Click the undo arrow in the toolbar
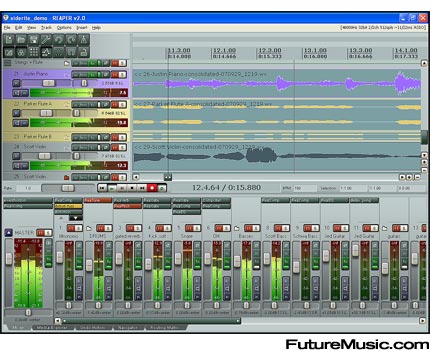The image size is (430, 360). tap(58, 40)
